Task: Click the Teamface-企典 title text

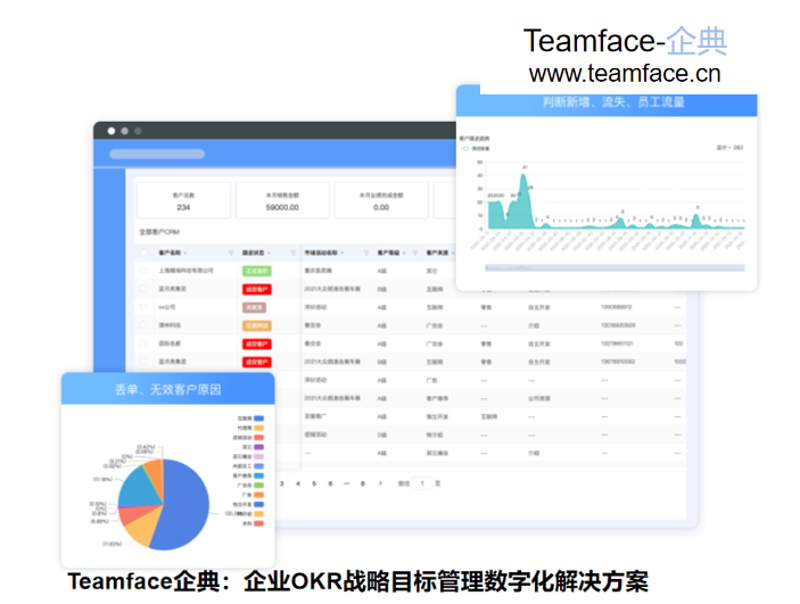Action: pyautogui.click(x=625, y=41)
